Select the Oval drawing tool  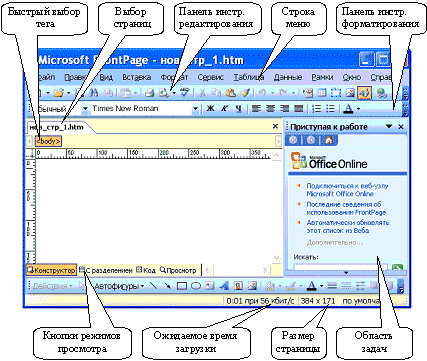196,286
